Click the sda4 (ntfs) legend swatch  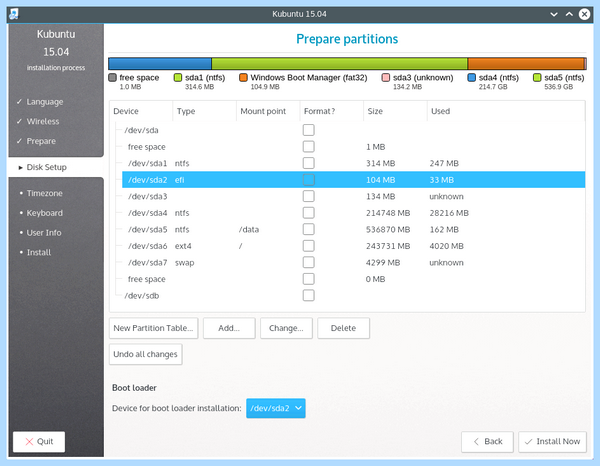(472, 78)
